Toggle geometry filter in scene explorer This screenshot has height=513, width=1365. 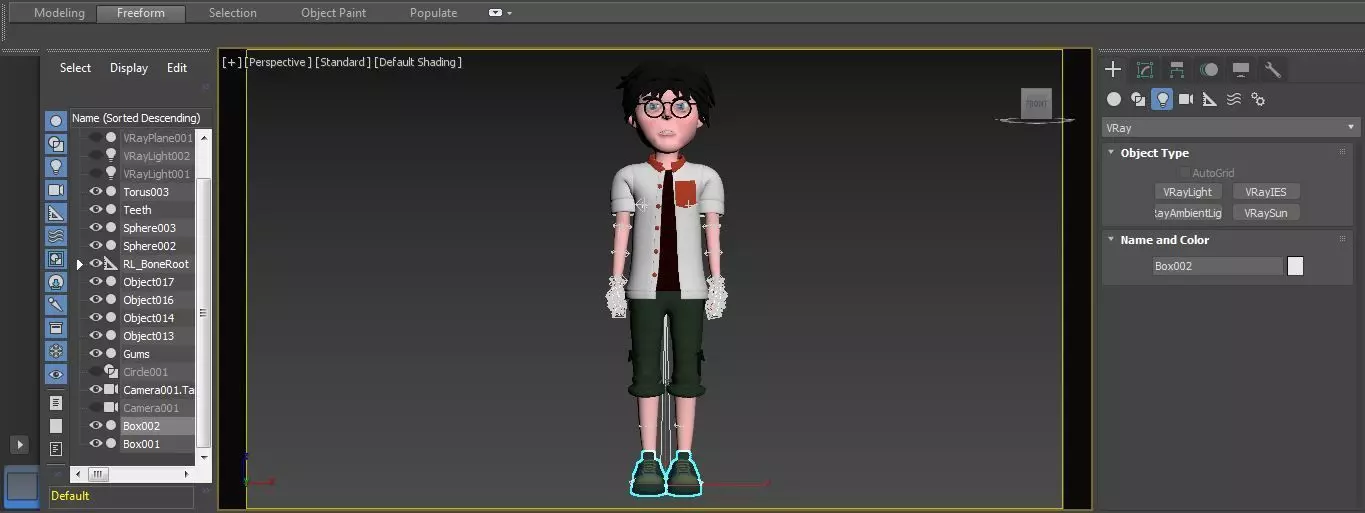pyautogui.click(x=56, y=121)
